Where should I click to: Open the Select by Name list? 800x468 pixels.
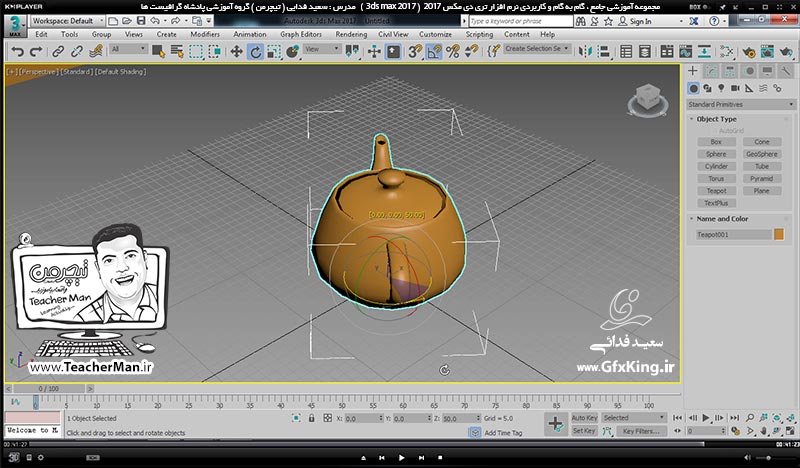[x=177, y=52]
